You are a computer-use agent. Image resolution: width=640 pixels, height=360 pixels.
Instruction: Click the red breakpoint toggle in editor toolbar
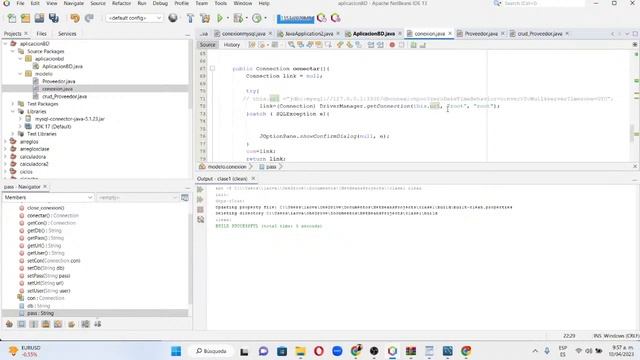click(x=392, y=45)
